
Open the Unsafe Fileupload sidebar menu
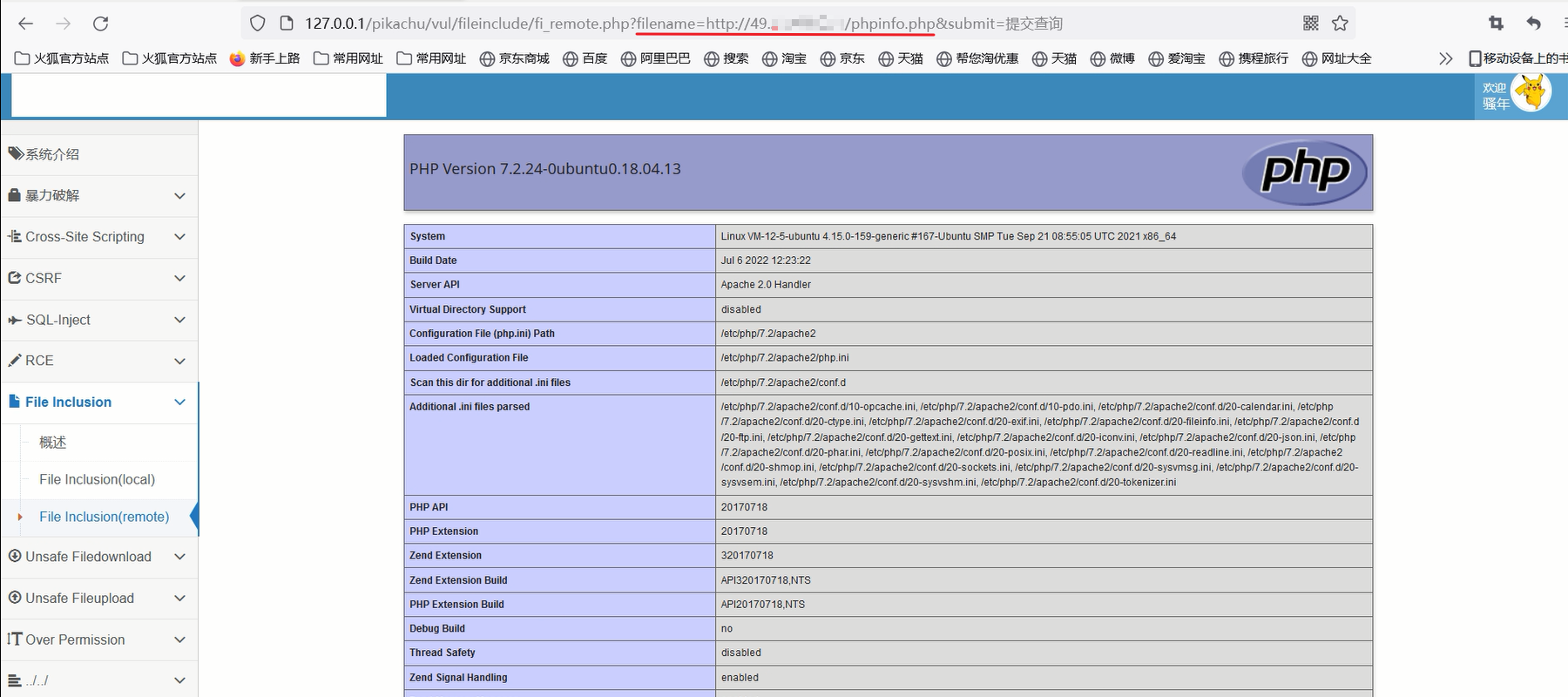[99, 598]
